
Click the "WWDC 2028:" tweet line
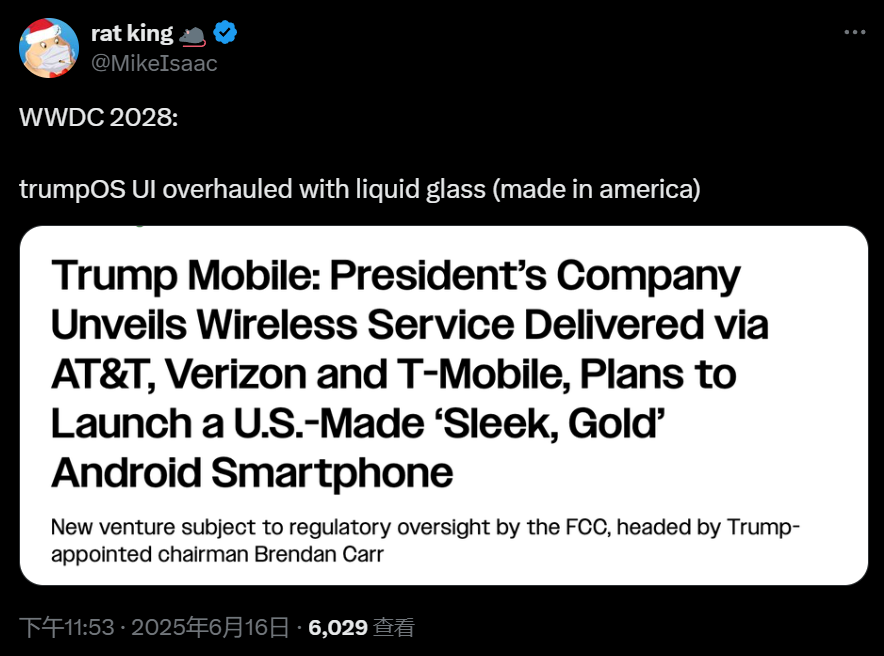tap(98, 117)
